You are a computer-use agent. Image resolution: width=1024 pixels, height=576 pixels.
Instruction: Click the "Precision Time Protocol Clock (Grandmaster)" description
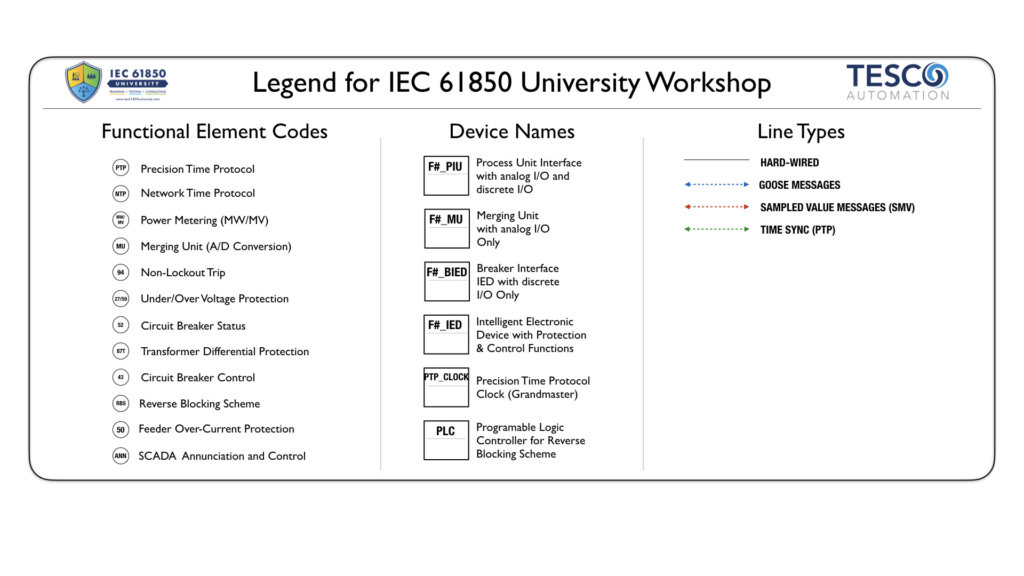tap(533, 387)
